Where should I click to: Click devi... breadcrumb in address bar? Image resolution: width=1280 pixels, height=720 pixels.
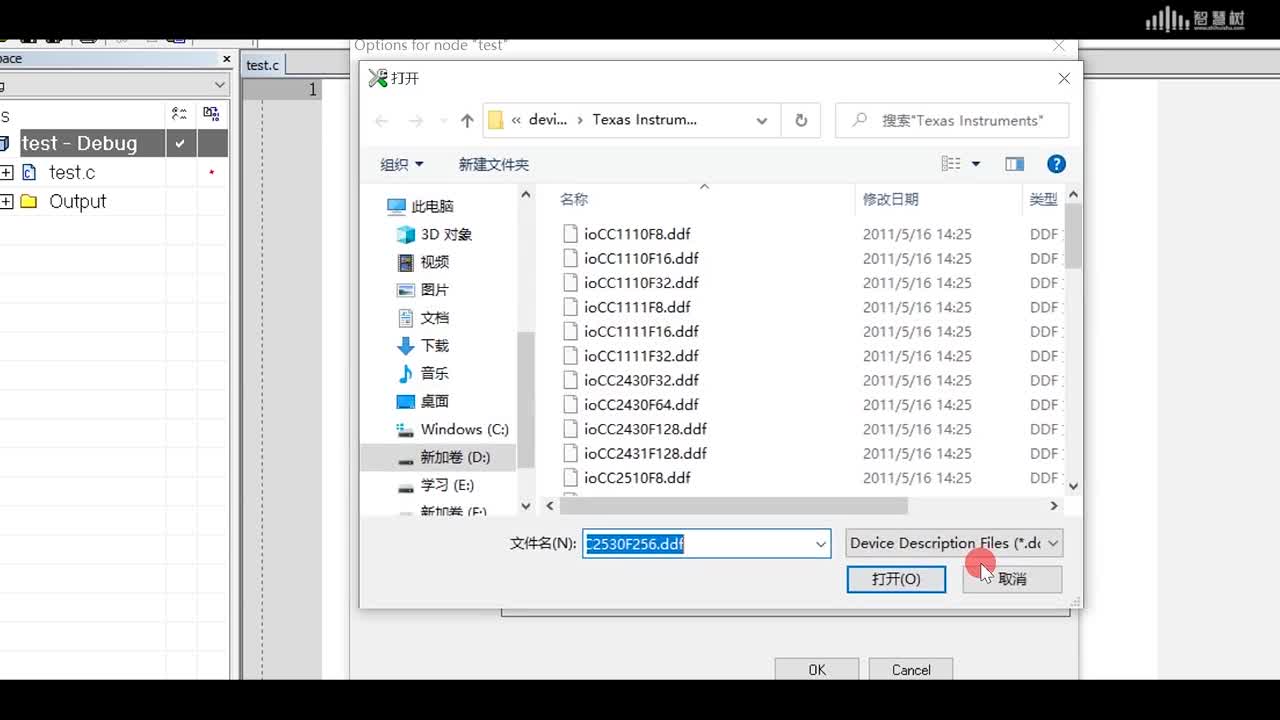click(547, 120)
